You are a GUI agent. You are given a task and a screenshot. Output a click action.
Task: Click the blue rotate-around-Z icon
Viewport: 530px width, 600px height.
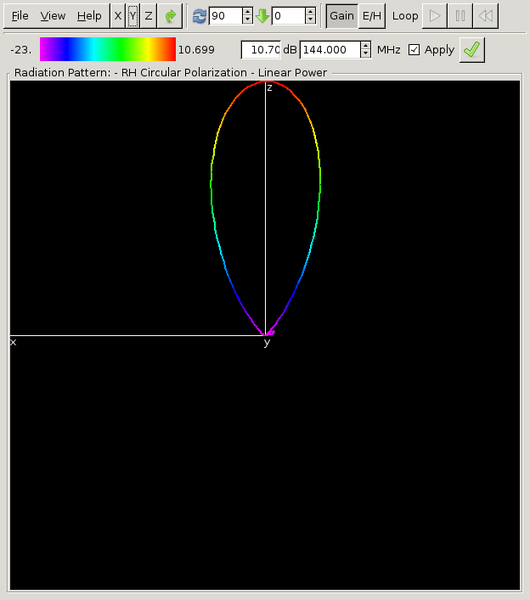click(x=199, y=16)
